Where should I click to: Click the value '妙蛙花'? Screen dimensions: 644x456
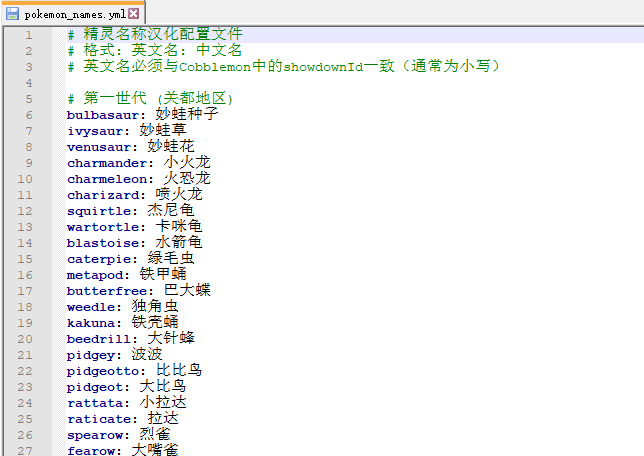point(171,146)
